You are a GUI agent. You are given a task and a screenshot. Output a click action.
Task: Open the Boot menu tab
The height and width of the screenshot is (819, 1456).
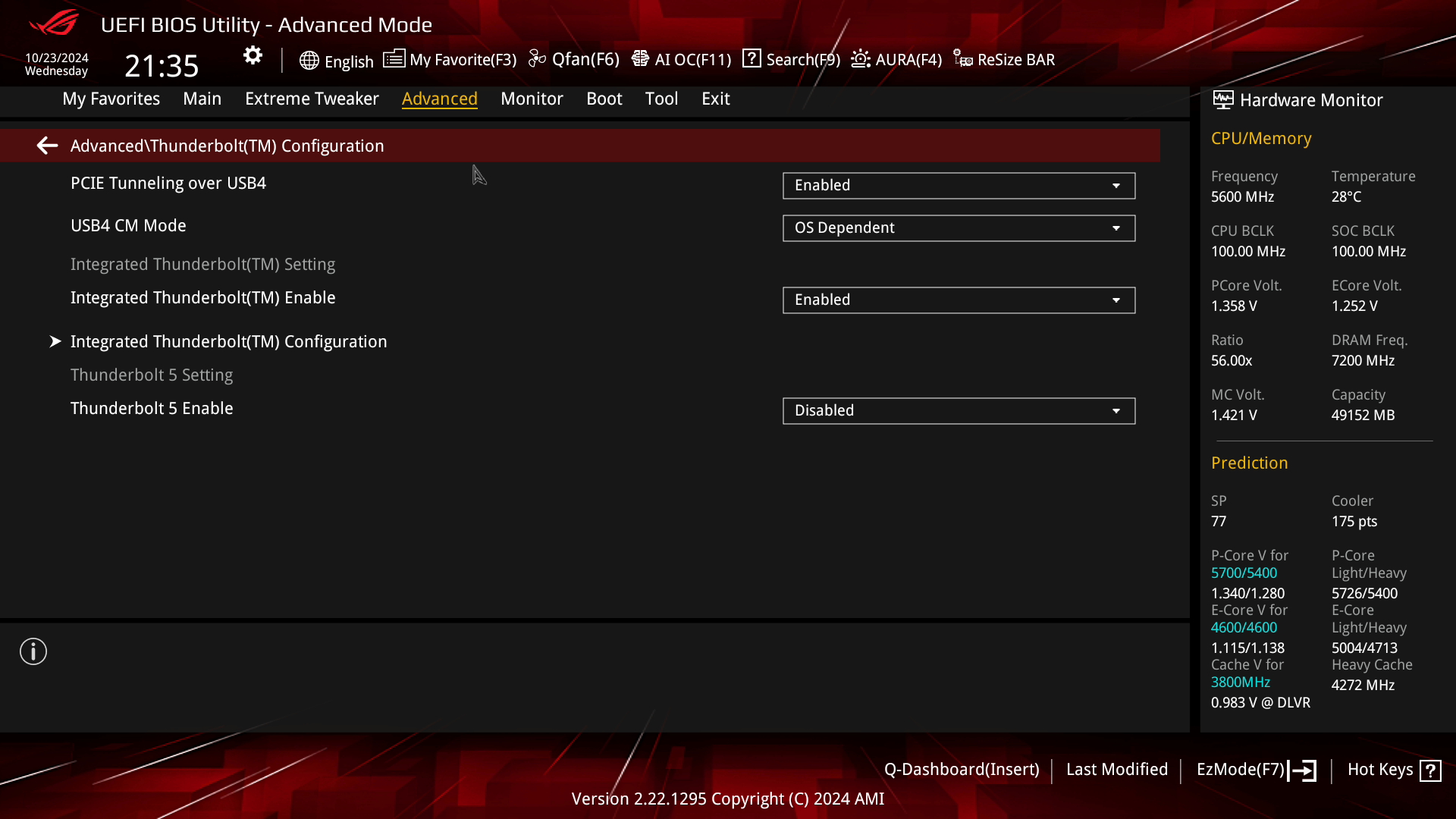604,99
